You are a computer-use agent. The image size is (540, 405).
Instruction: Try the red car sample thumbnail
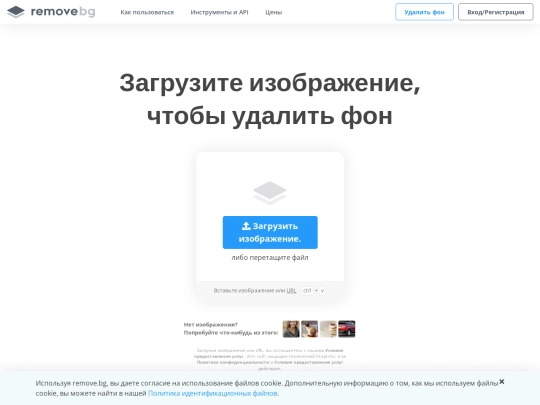347,329
